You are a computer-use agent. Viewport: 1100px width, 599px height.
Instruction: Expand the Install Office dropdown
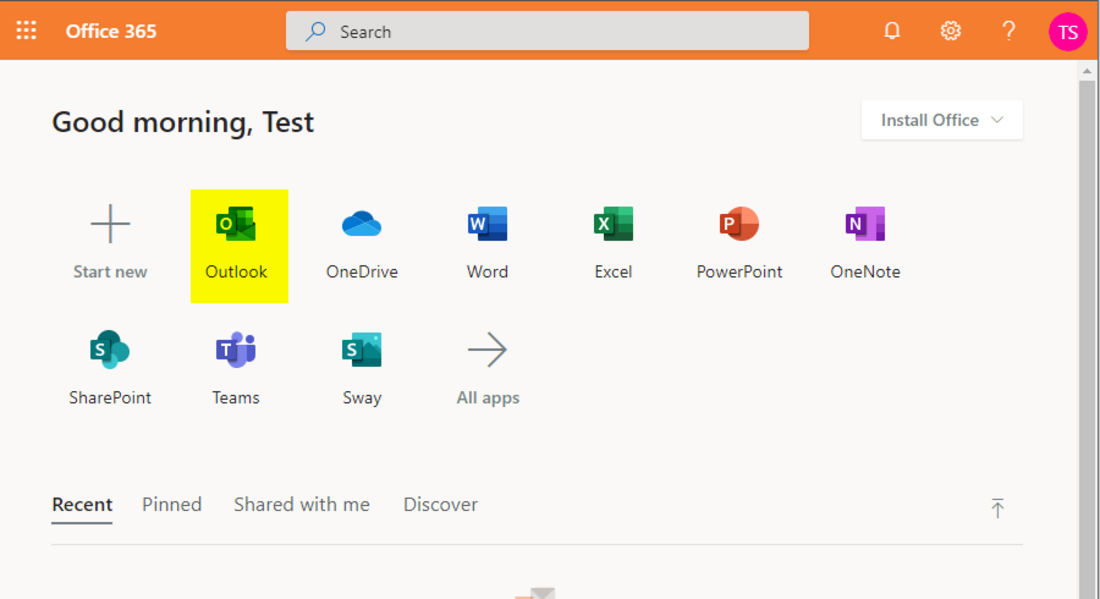coord(941,120)
